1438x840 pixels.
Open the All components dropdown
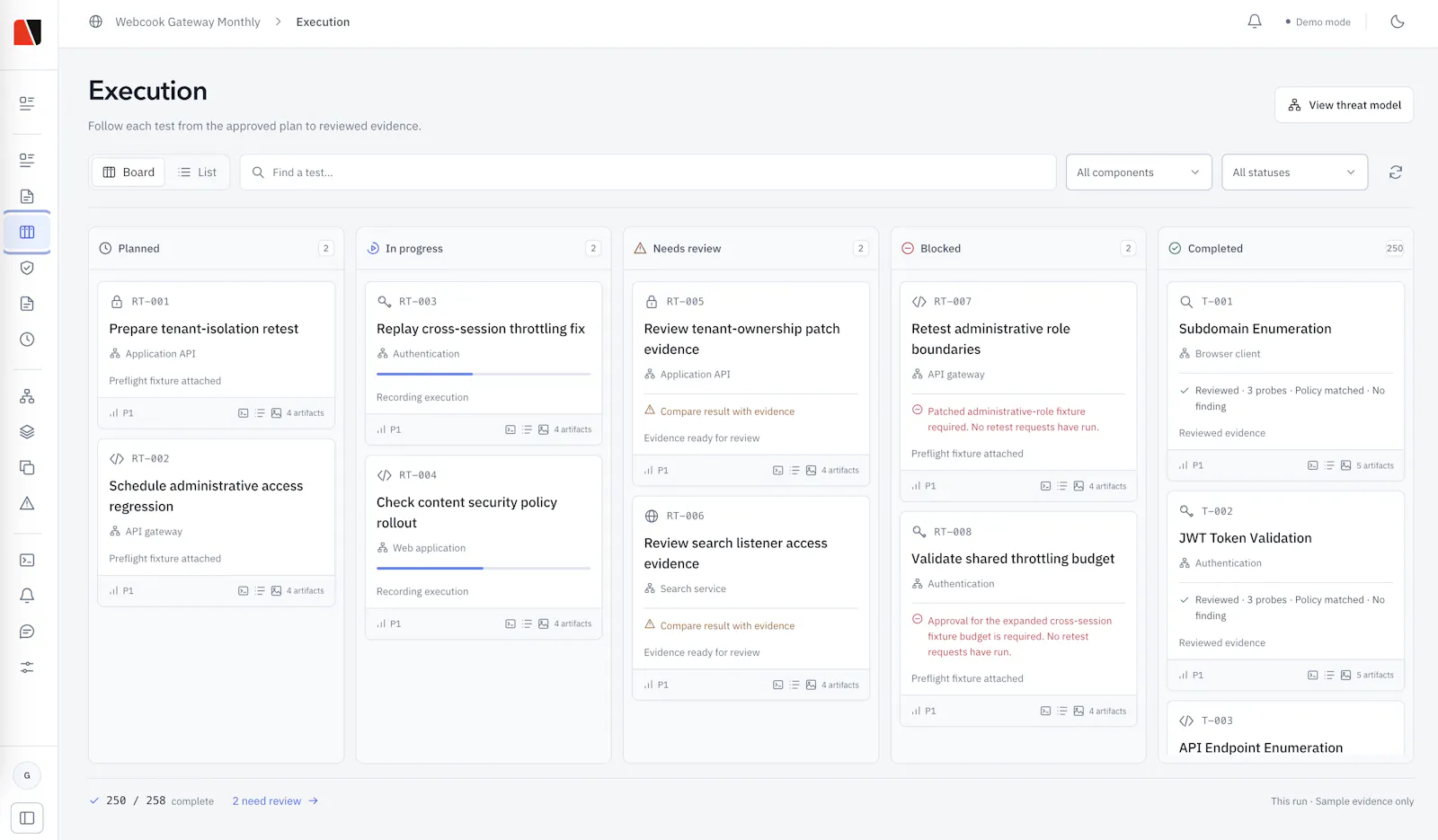(1139, 172)
